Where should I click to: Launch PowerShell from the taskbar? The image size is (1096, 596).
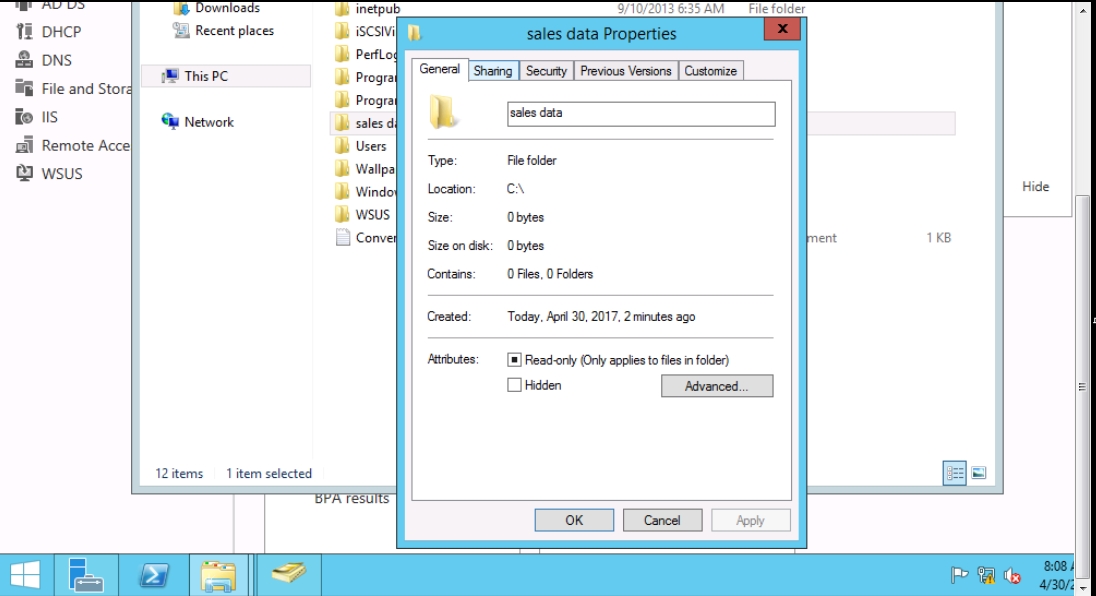click(153, 574)
